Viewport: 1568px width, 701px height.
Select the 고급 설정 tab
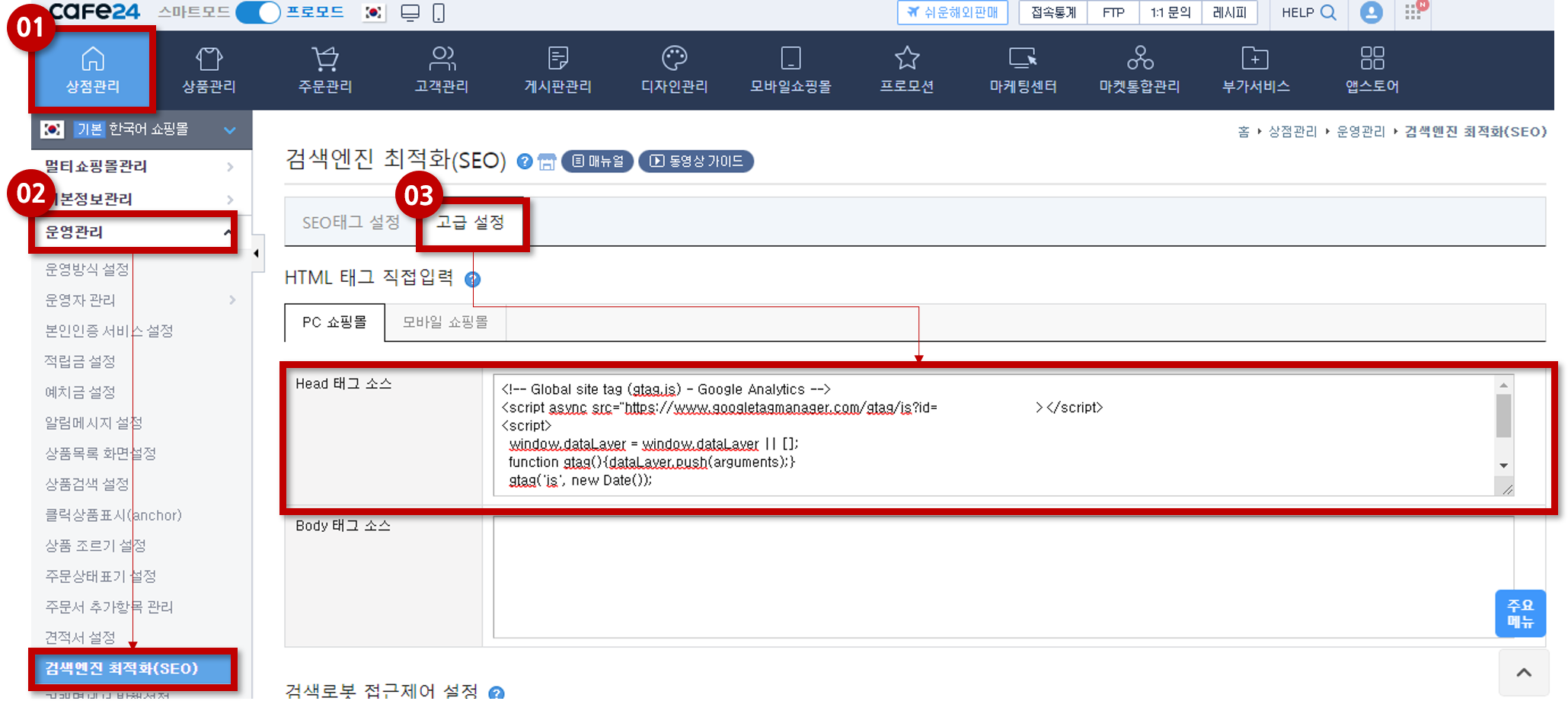point(471,222)
